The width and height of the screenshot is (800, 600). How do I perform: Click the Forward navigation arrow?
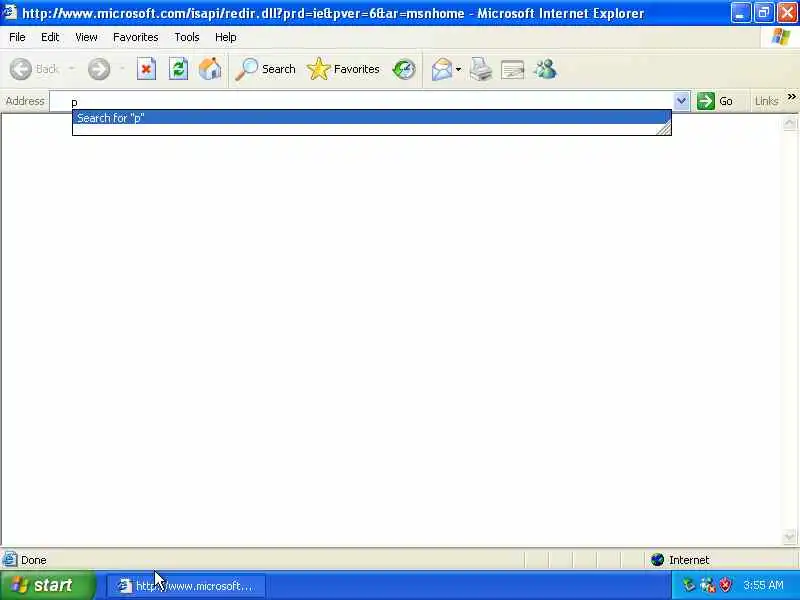[98, 69]
